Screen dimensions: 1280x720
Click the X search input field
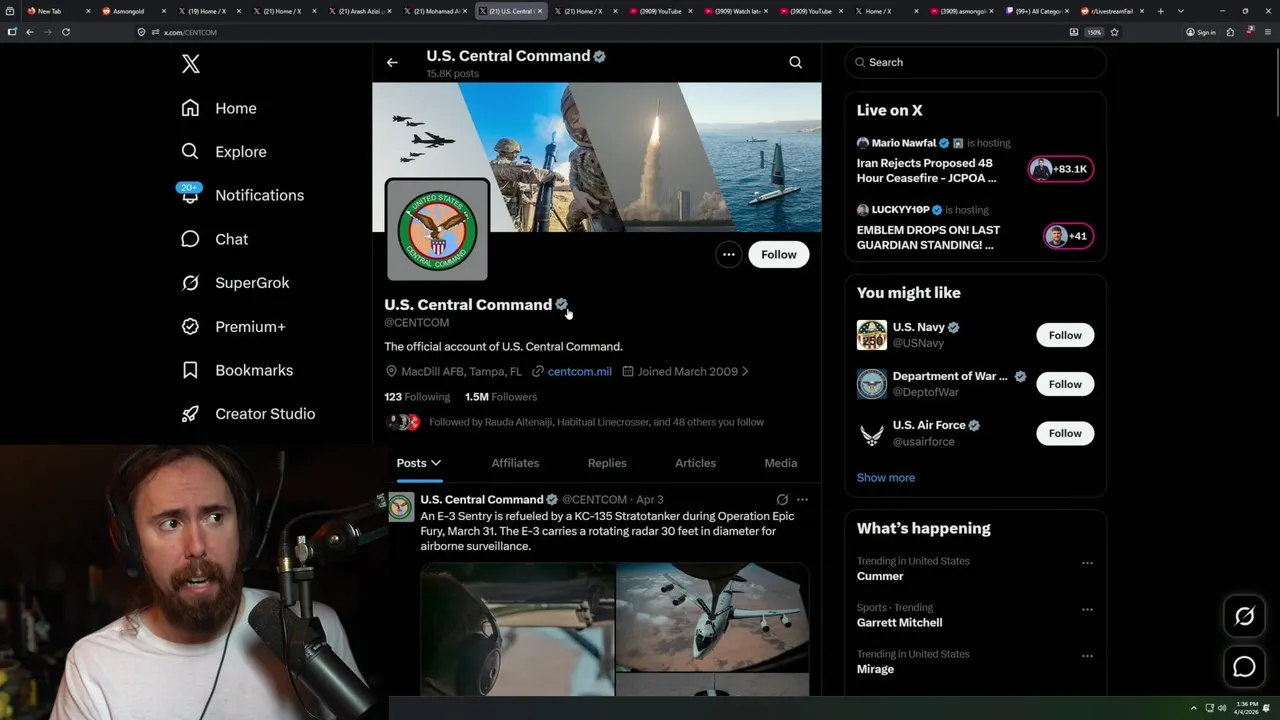click(976, 62)
